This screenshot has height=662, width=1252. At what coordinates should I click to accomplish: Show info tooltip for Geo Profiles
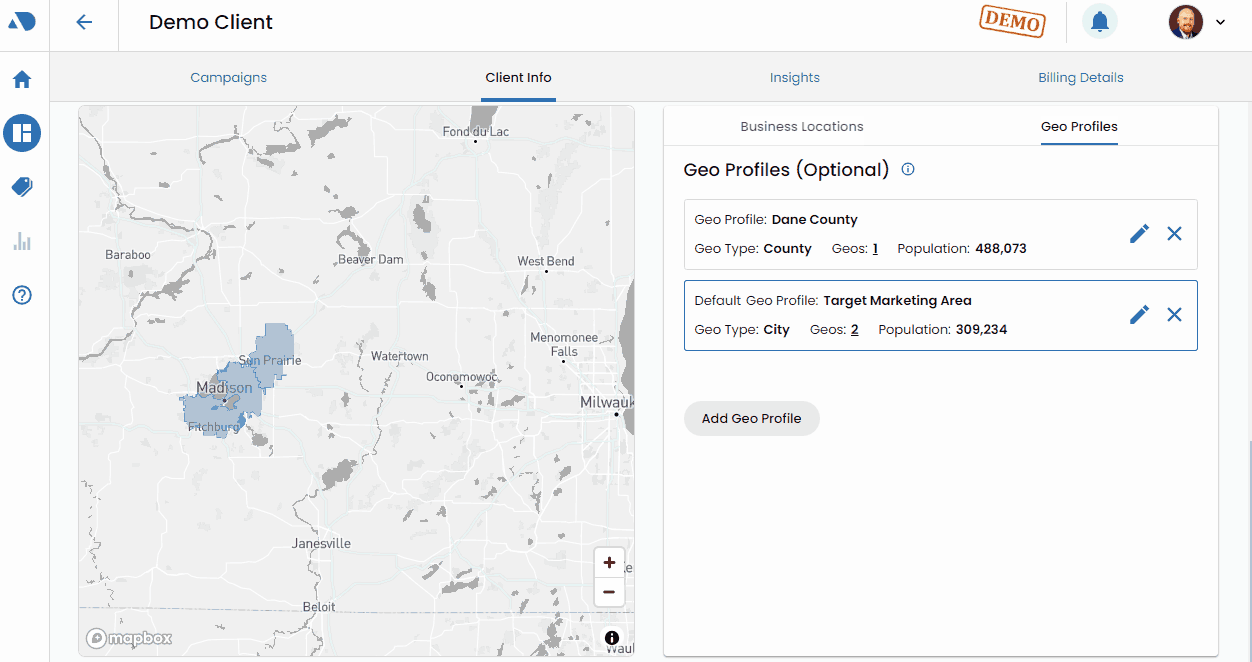[x=908, y=169]
